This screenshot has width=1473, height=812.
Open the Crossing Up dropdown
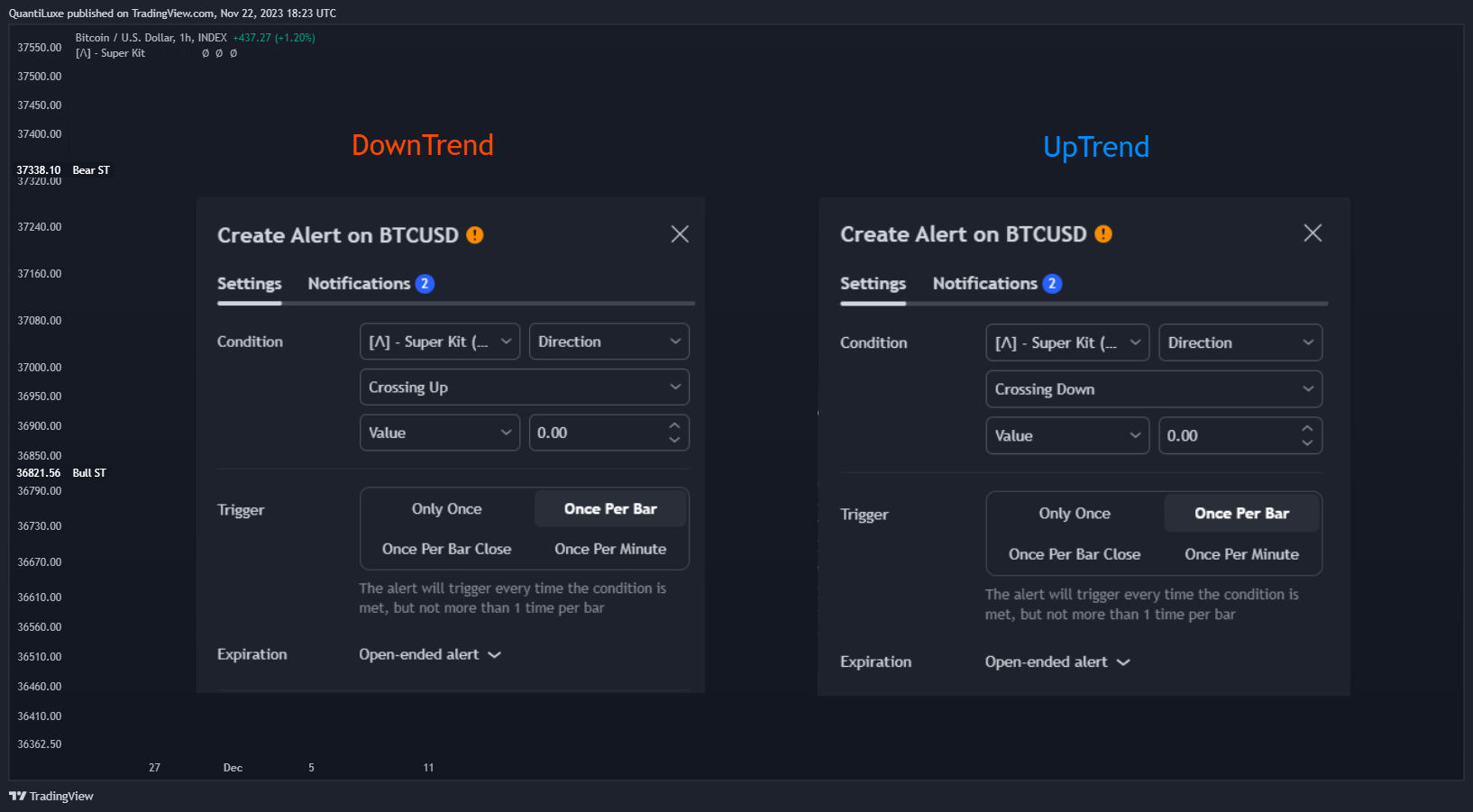click(525, 388)
